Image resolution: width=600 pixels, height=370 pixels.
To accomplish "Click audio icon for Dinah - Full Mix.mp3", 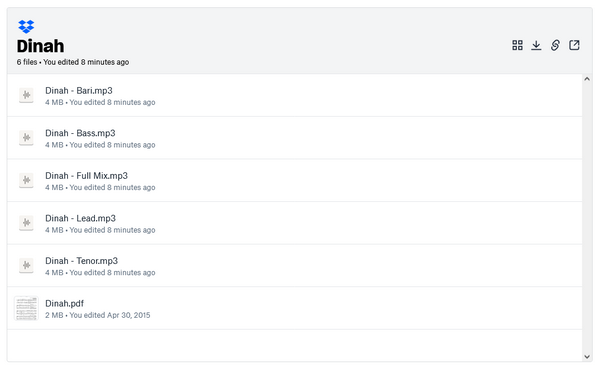I will 26,180.
